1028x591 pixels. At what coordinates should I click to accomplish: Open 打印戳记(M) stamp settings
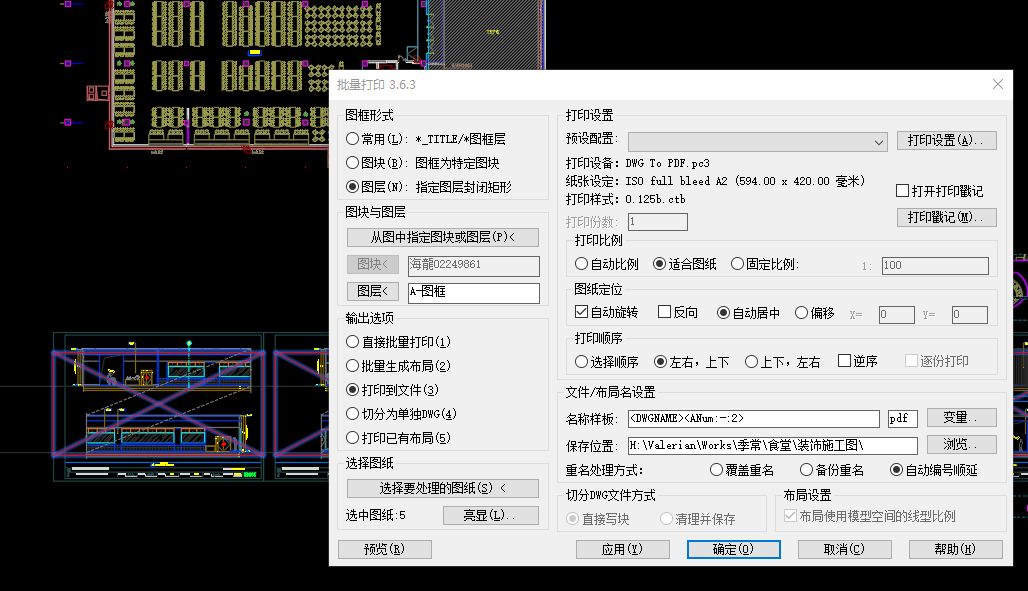click(x=946, y=217)
